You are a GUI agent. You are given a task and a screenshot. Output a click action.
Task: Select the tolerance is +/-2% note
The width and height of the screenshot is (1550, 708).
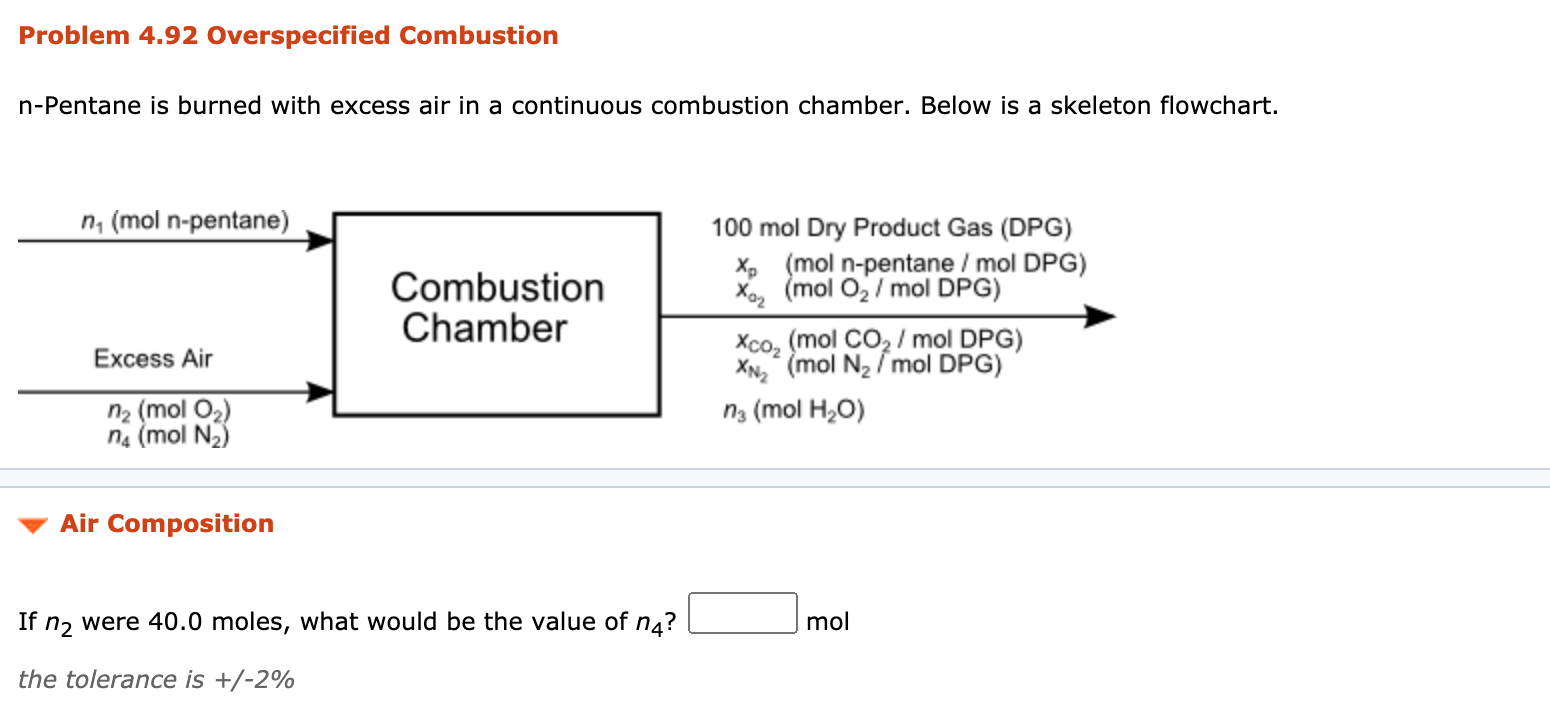click(155, 679)
